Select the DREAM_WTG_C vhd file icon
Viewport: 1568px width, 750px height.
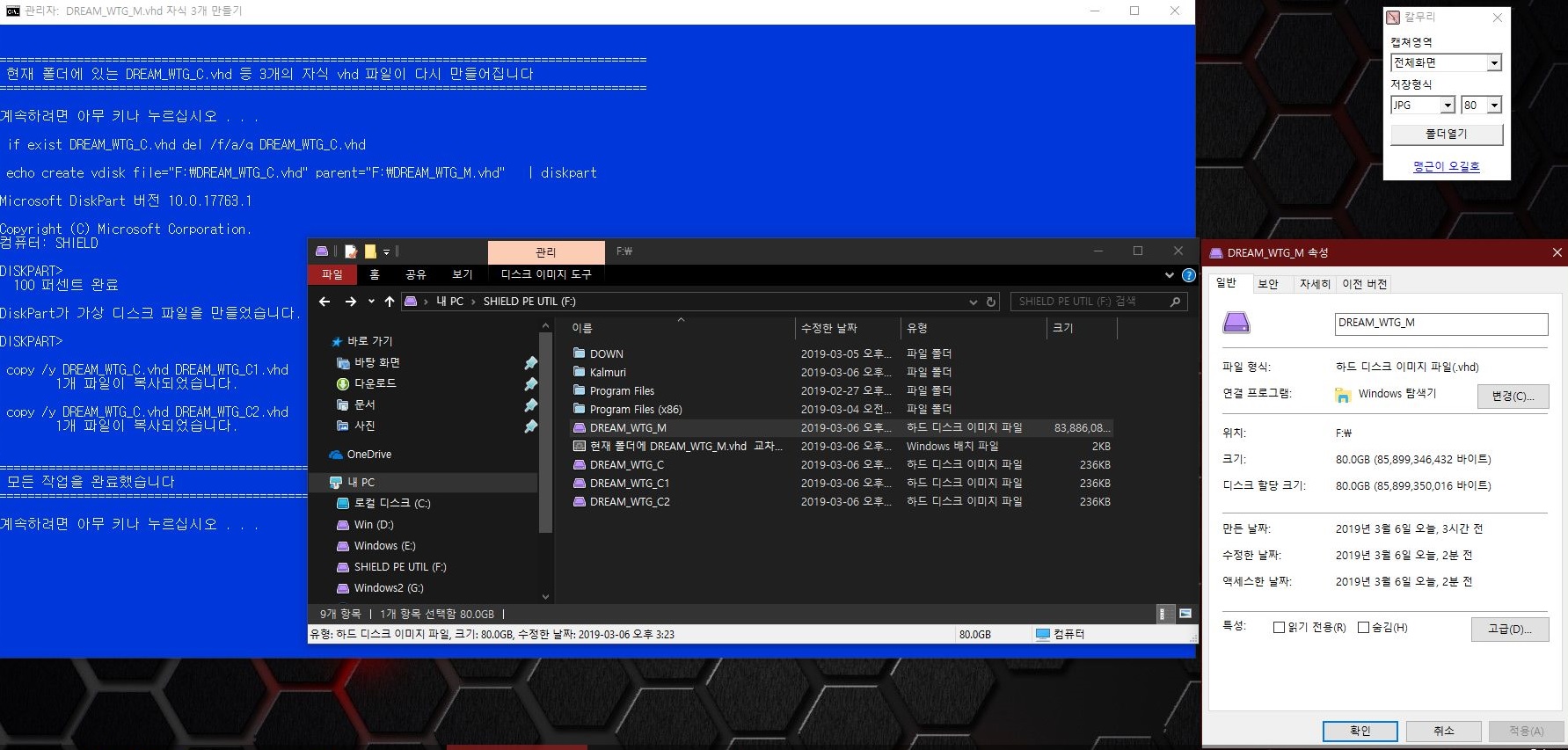(580, 464)
